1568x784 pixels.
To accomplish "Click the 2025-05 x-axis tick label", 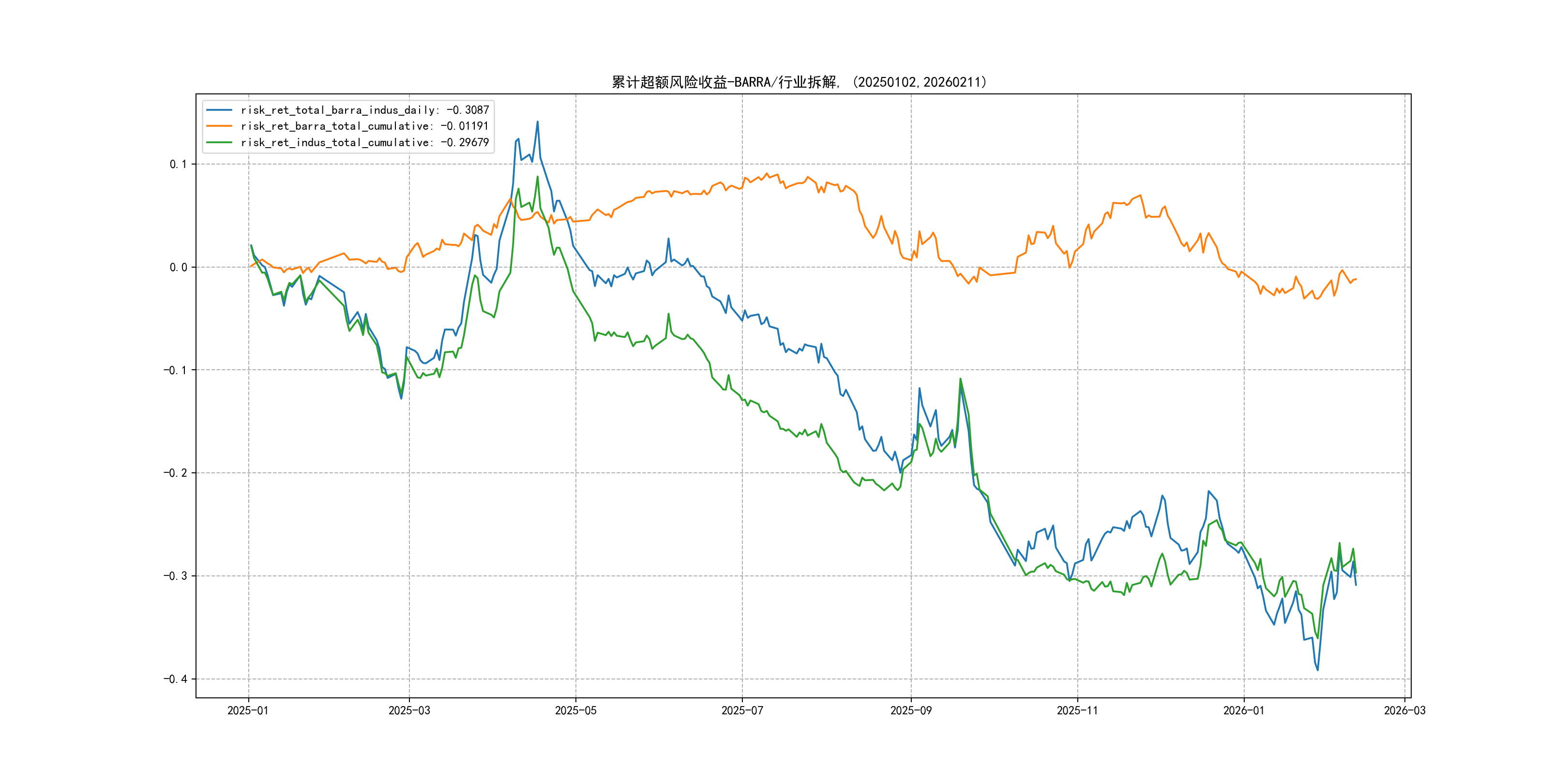I will [x=575, y=710].
